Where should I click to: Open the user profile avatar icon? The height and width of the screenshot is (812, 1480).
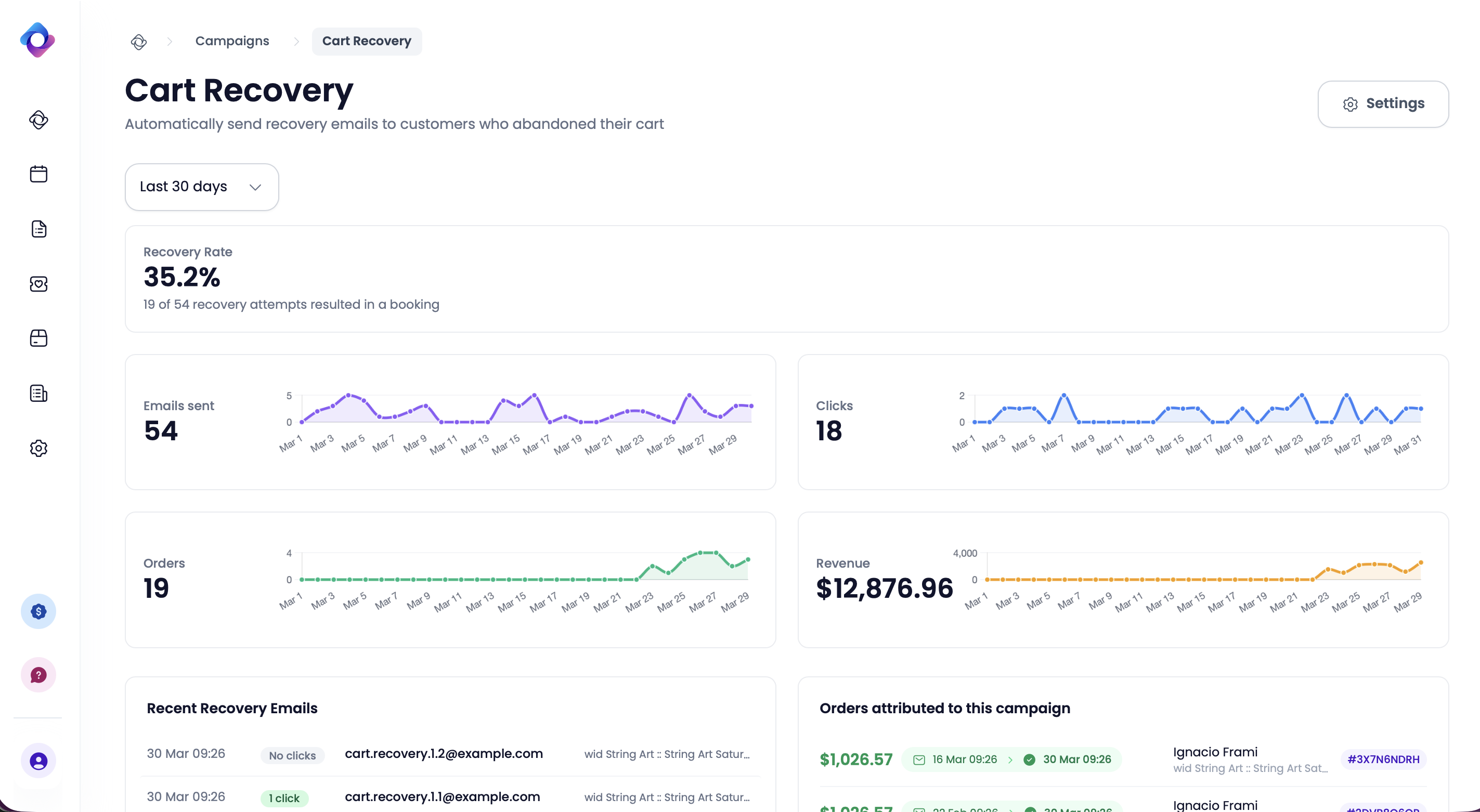38,761
